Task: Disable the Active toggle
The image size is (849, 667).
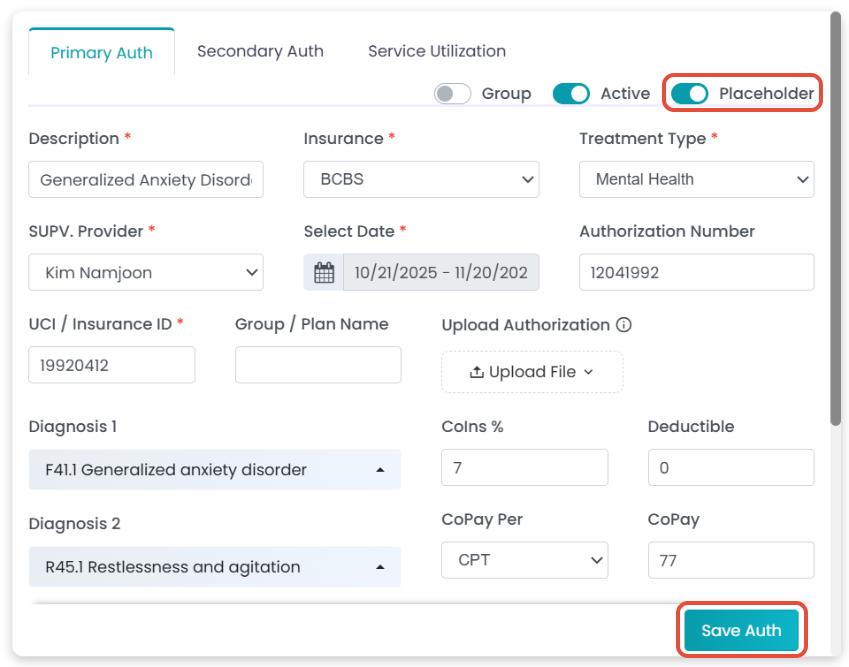Action: pyautogui.click(x=571, y=93)
